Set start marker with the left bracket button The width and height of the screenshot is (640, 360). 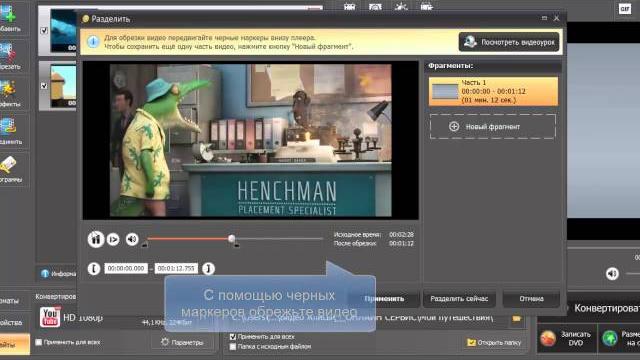[x=94, y=269]
